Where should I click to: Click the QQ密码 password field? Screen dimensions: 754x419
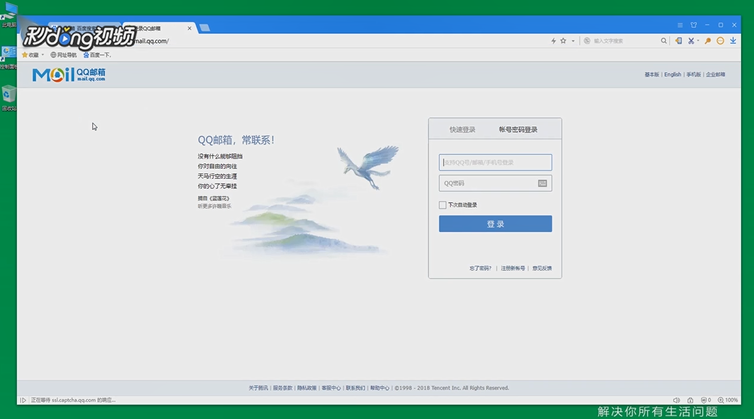click(x=495, y=183)
